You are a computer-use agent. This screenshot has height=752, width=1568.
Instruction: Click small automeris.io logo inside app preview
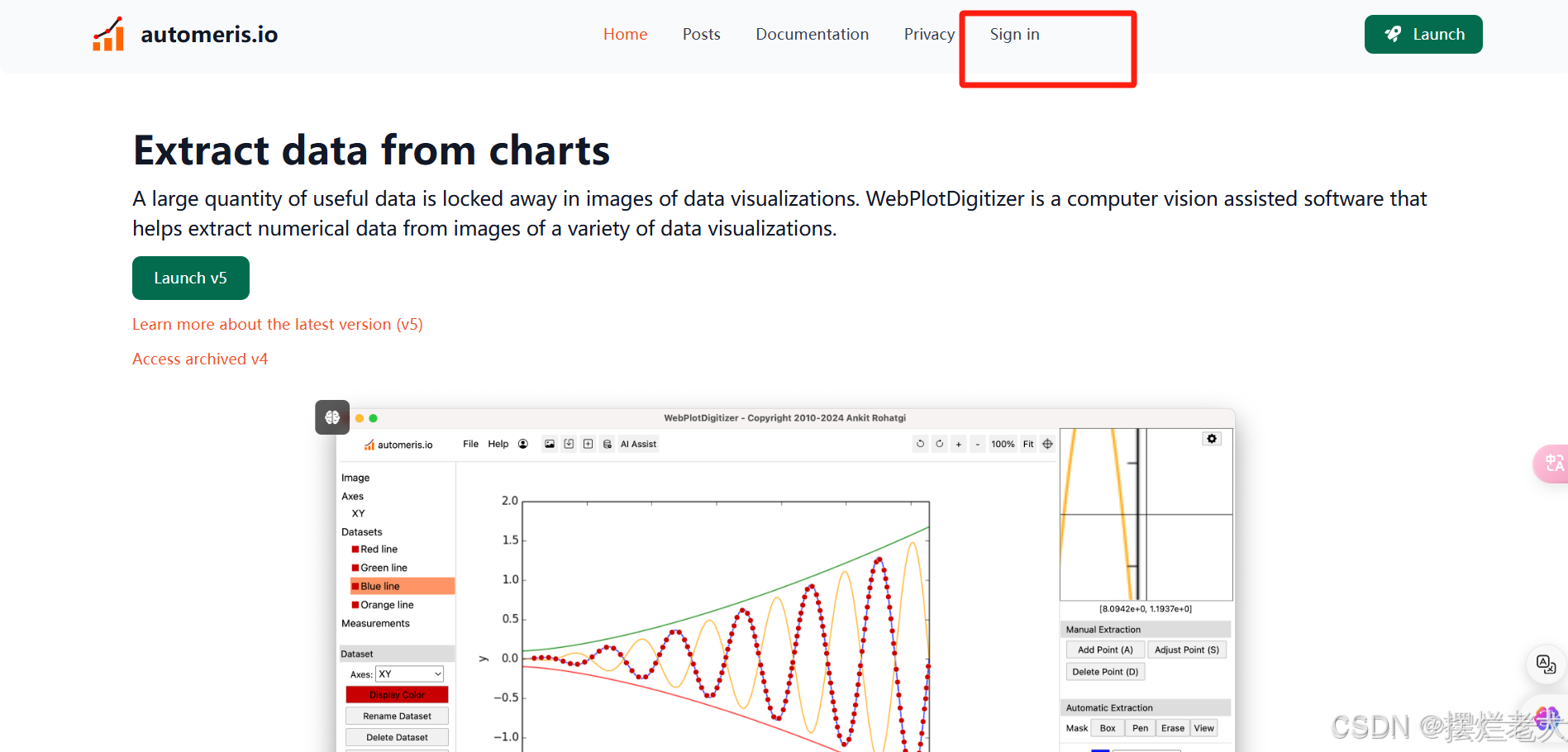pos(398,445)
